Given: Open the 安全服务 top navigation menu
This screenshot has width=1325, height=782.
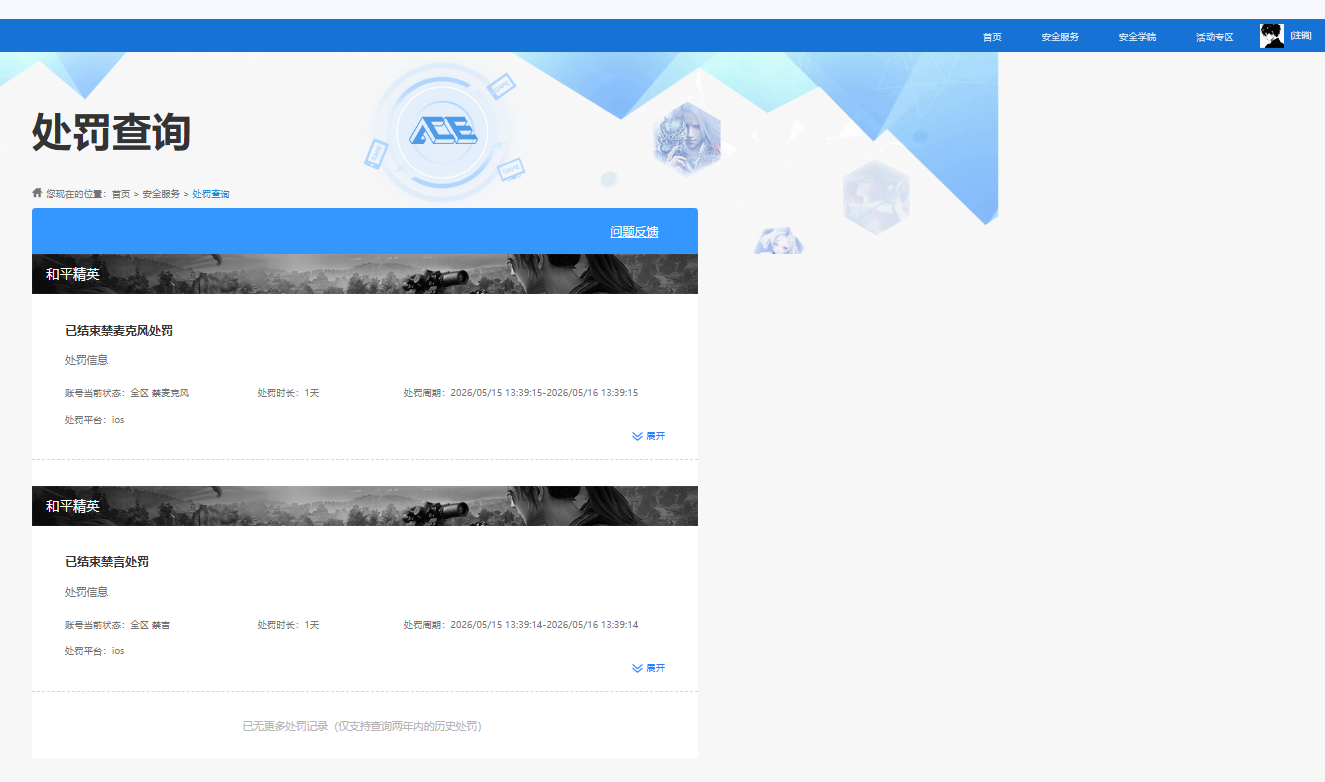Looking at the screenshot, I should [1060, 37].
